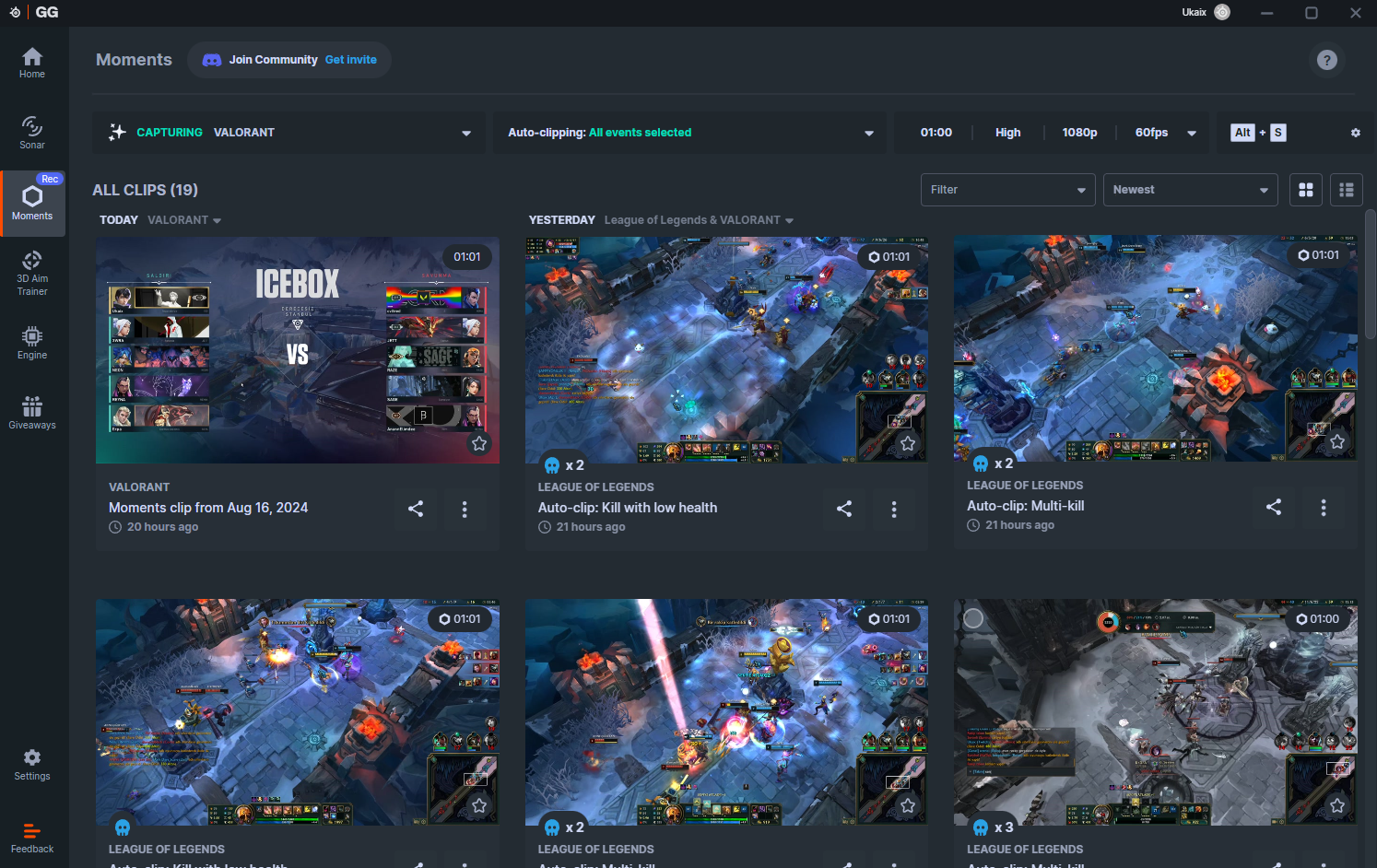Star the second-row left League of Legends clip
1377x868 pixels.
pyautogui.click(x=479, y=806)
